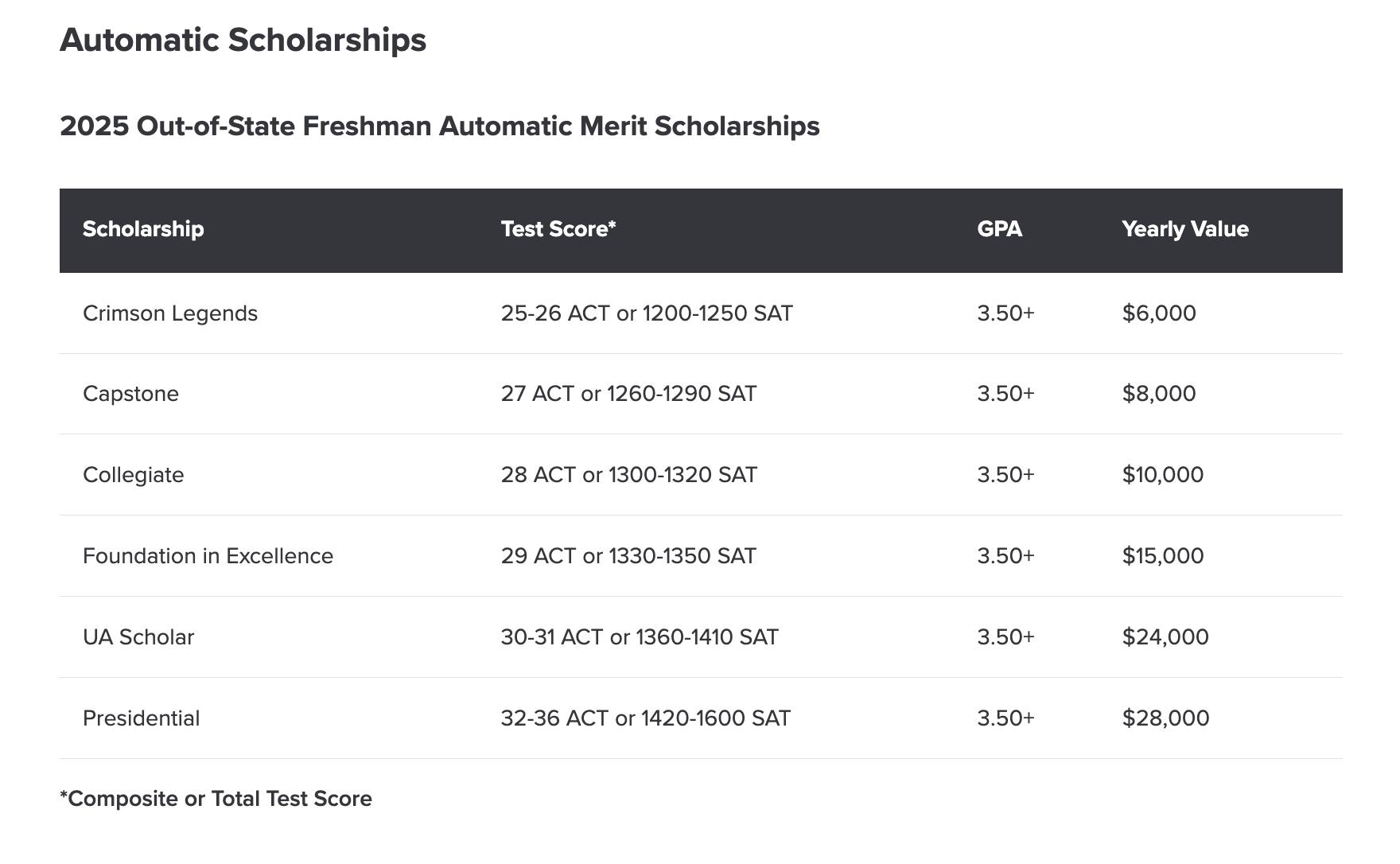Click the $24,000 UA Scholar value
This screenshot has height=864, width=1400.
1165,637
